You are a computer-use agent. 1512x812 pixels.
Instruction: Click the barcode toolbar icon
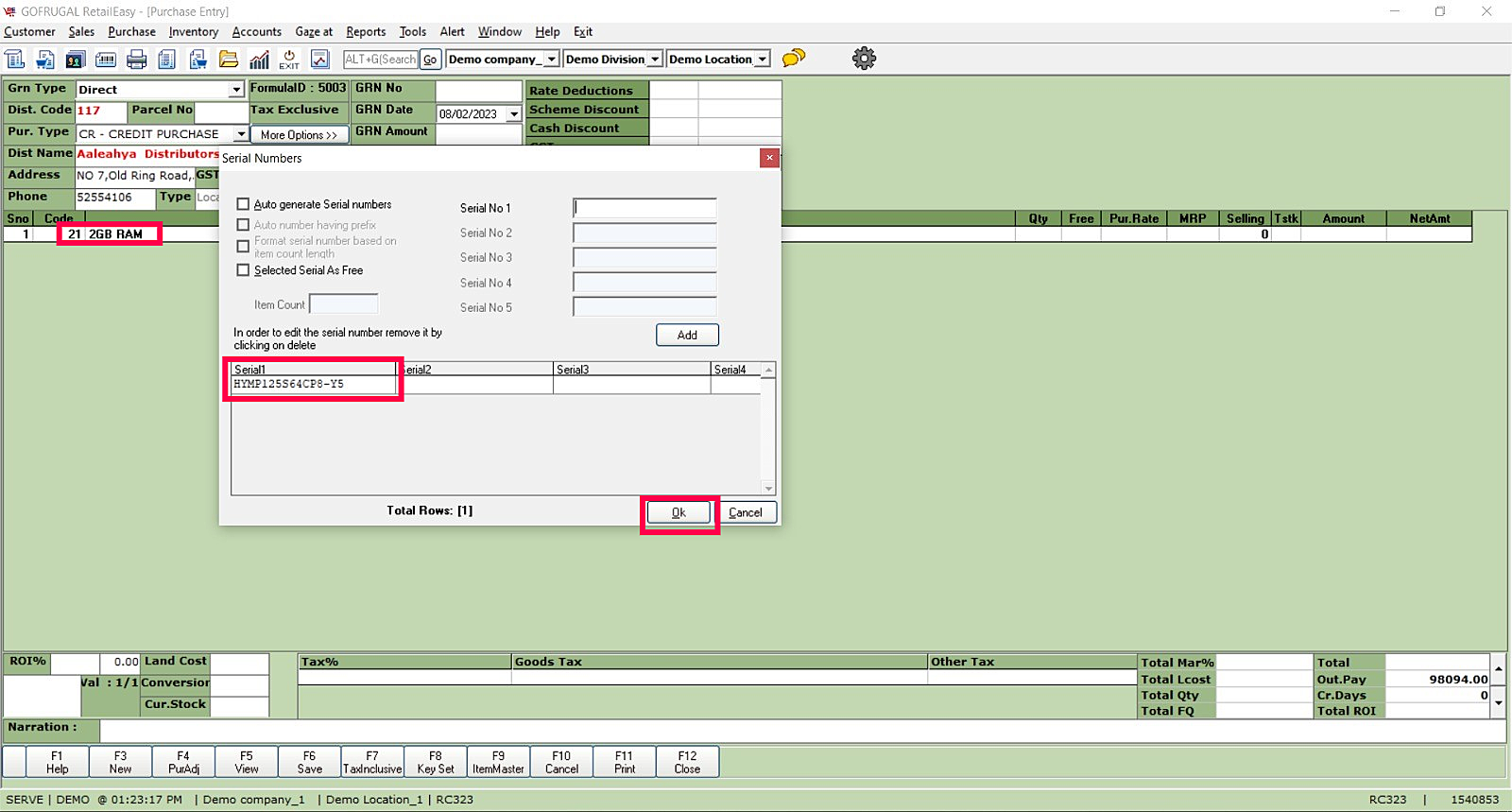click(106, 60)
